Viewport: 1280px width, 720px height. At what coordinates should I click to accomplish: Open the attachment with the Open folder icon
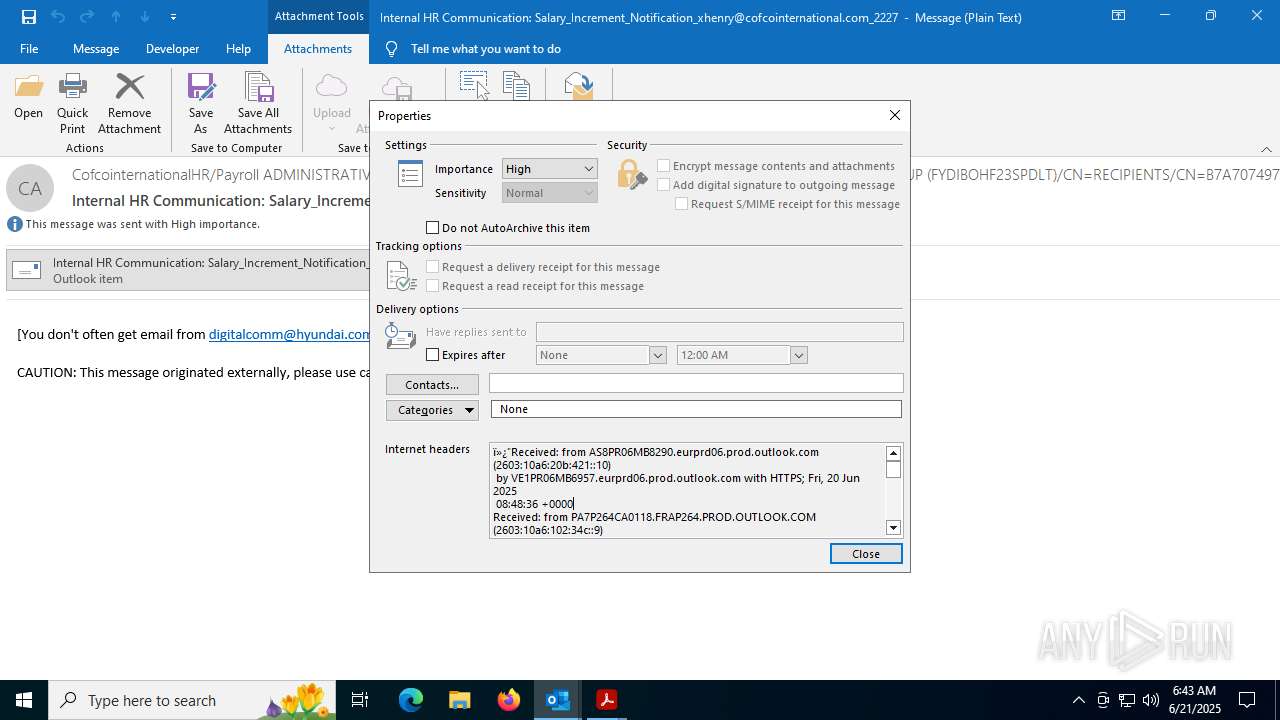coord(28,98)
